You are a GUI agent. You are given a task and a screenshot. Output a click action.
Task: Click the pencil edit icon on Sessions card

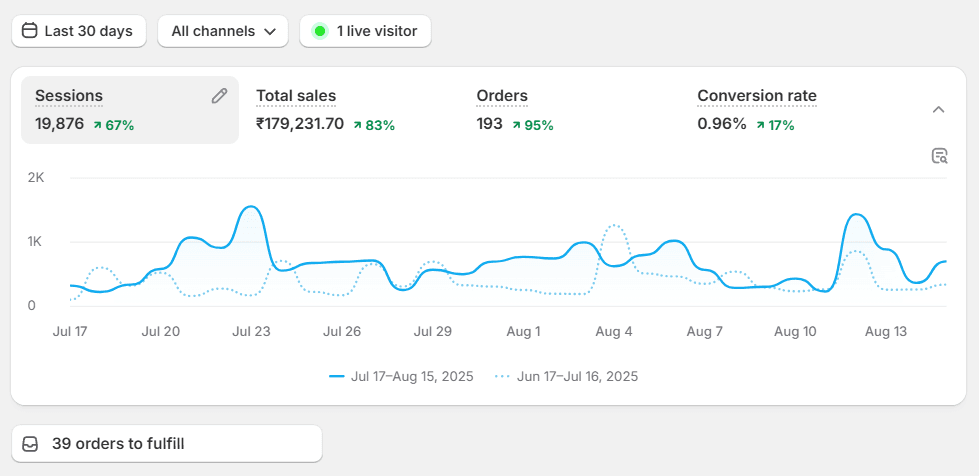pyautogui.click(x=219, y=96)
